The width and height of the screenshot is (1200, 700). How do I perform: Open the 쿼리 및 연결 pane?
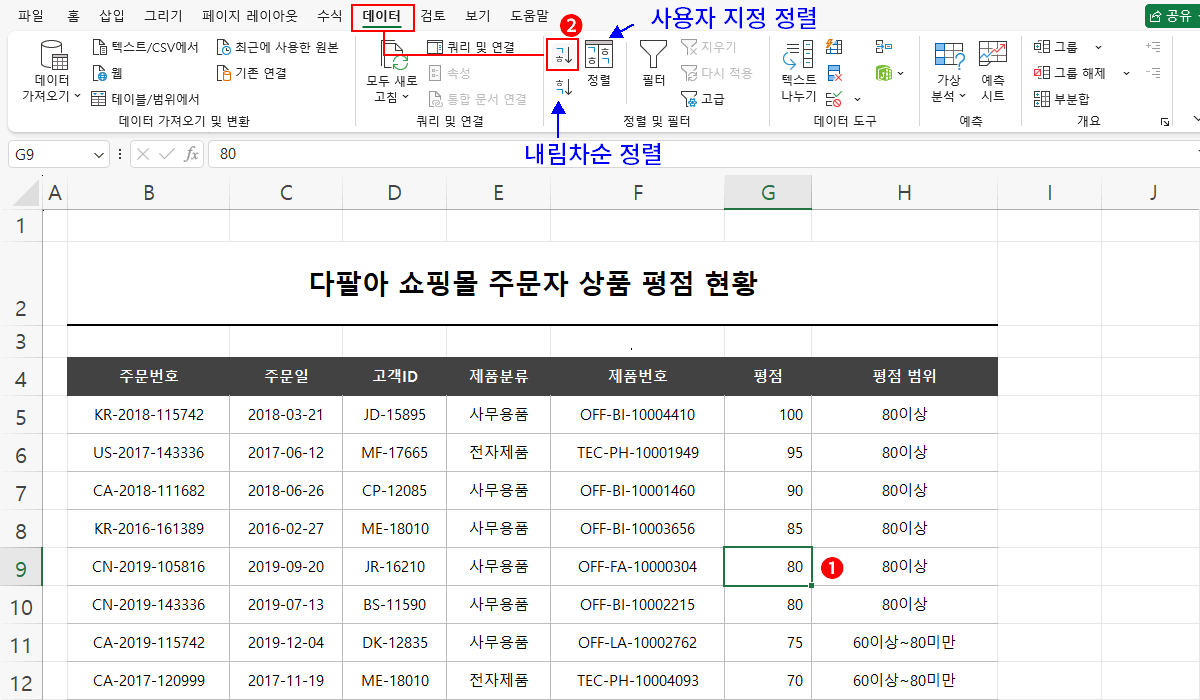(x=471, y=47)
